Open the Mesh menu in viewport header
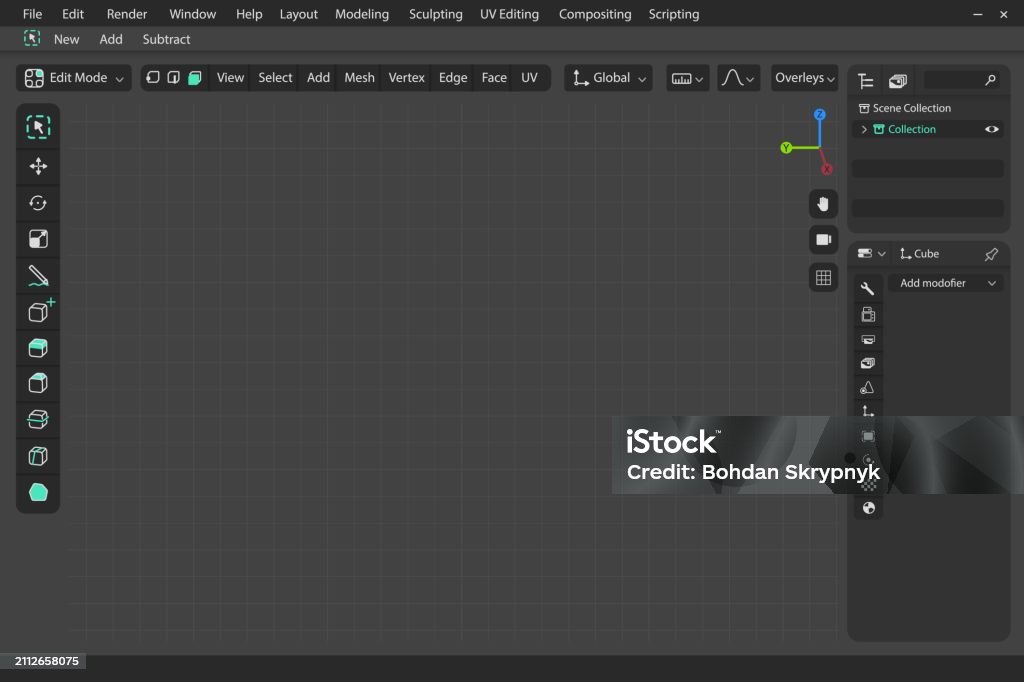This screenshot has width=1024, height=682. [359, 78]
